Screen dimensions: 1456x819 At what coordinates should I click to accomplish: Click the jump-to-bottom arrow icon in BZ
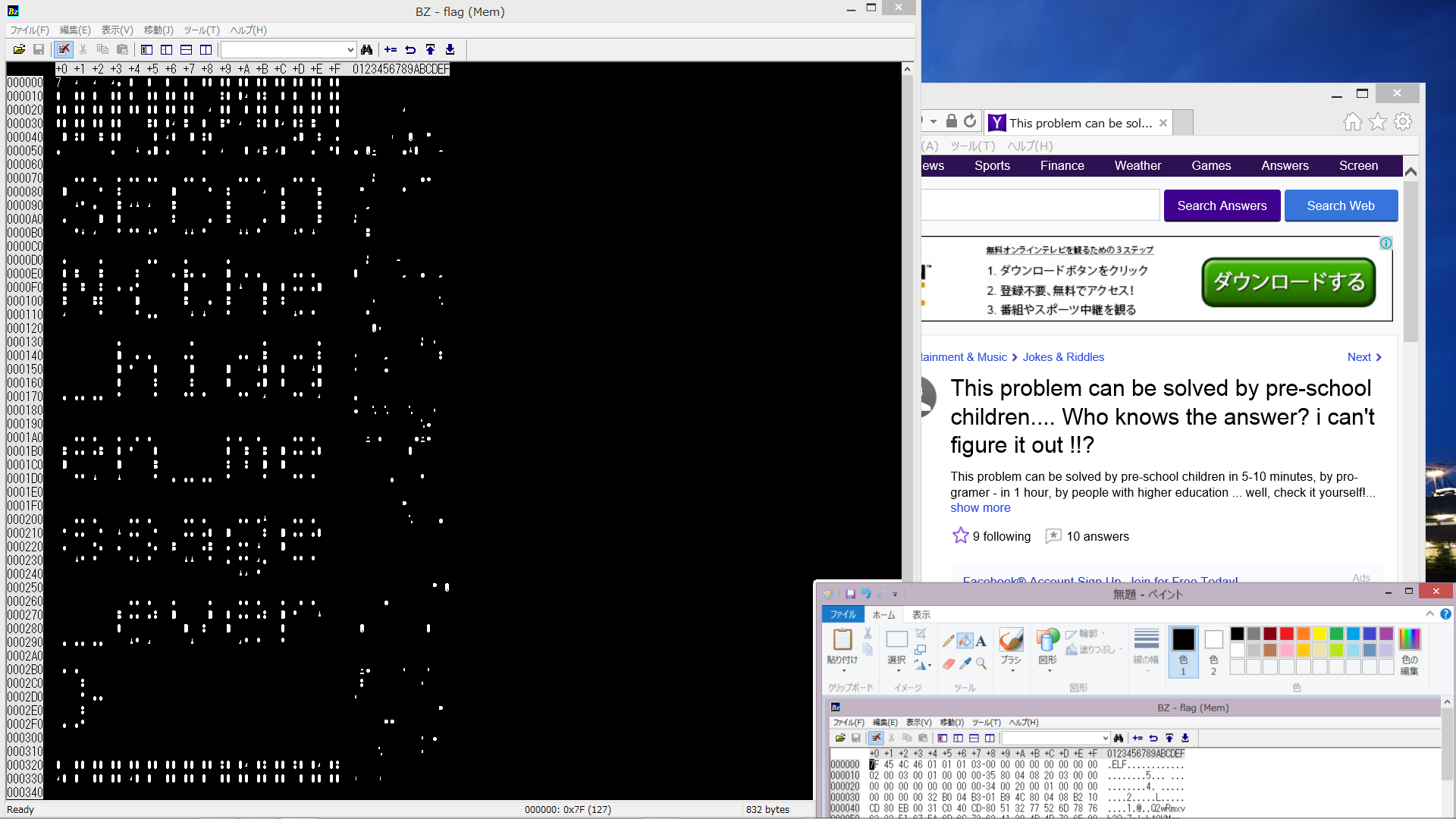(450, 50)
